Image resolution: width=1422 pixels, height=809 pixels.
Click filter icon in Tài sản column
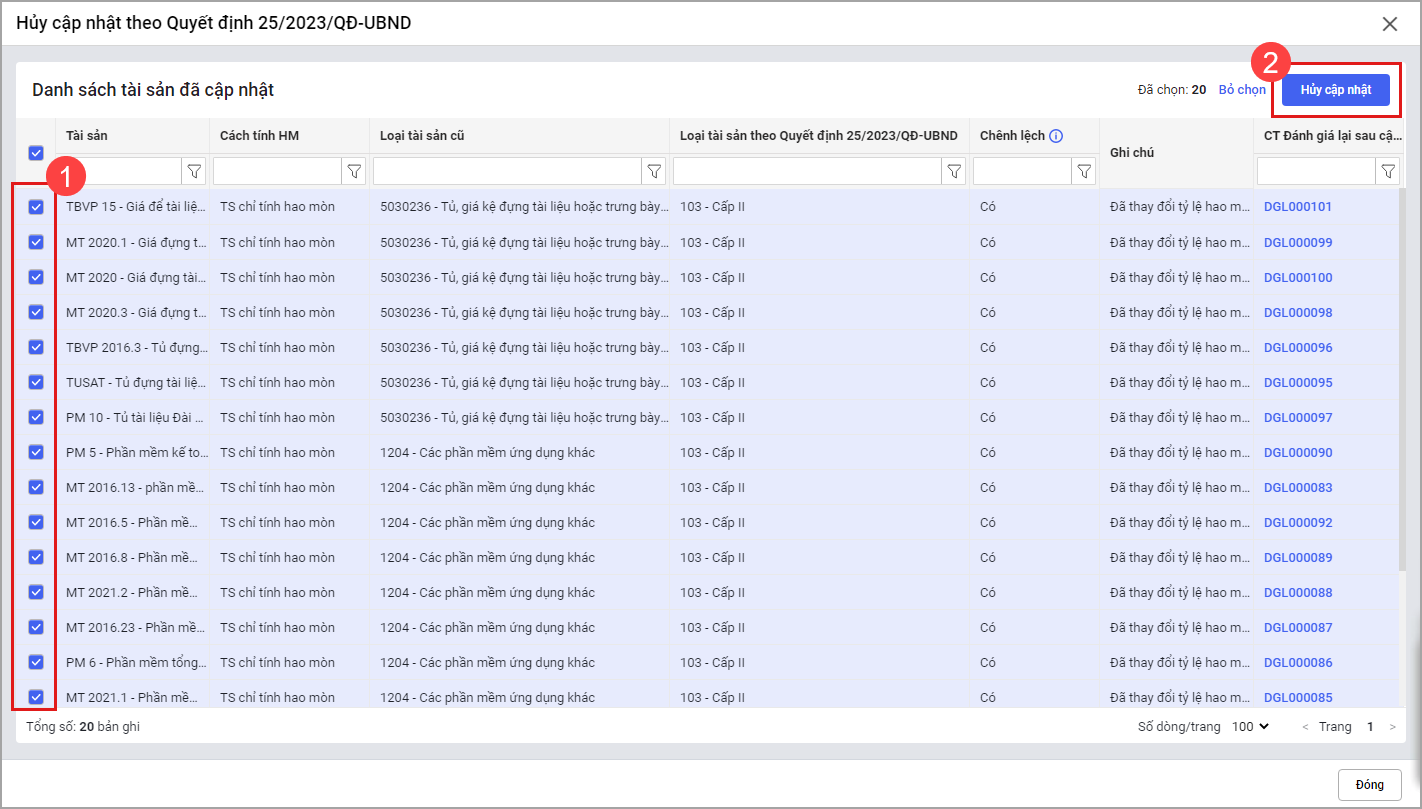click(x=195, y=172)
